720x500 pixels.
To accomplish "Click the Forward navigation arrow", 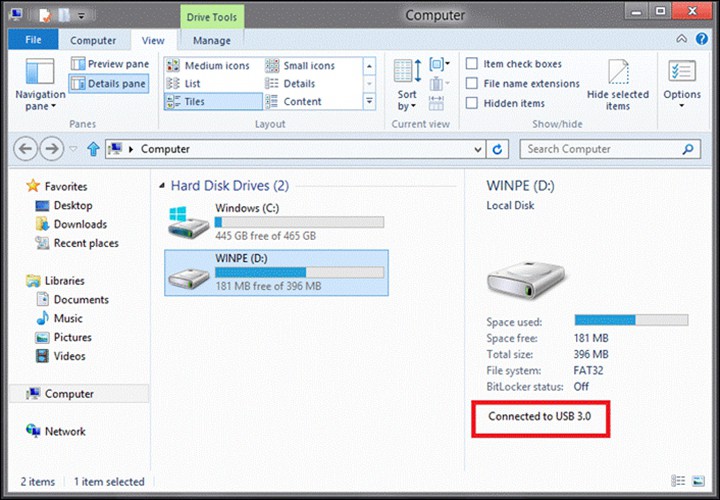I will [51, 149].
